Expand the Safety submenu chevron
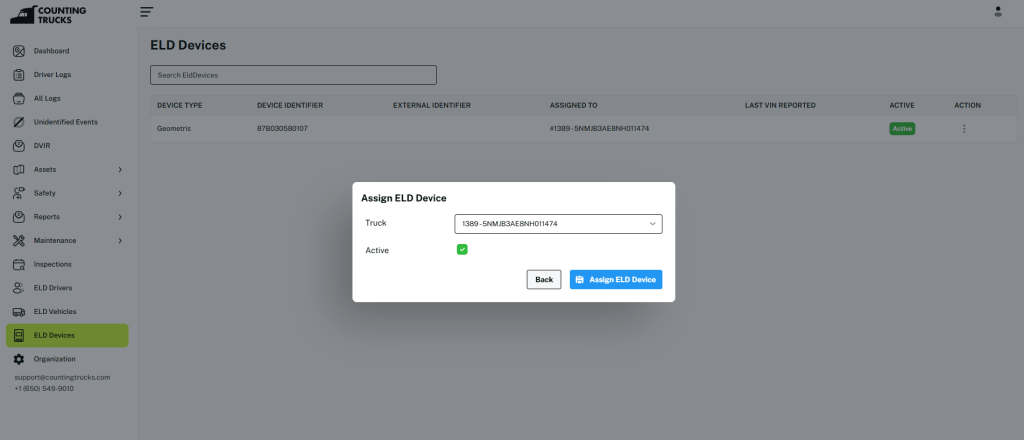Viewport: 1024px width, 440px height. 120,193
